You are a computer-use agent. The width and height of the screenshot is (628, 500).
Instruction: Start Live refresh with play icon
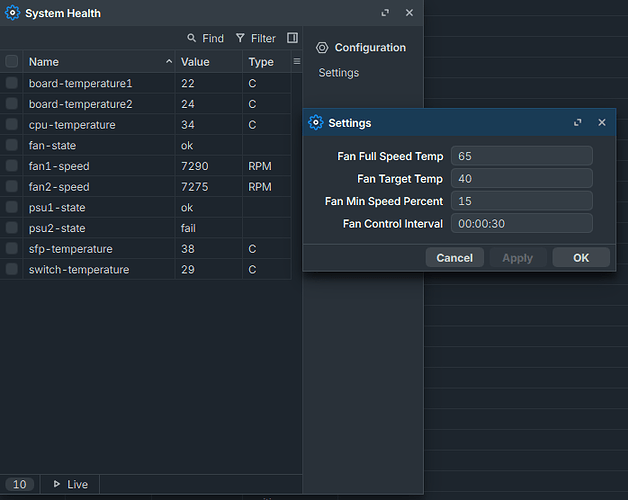[x=69, y=484]
